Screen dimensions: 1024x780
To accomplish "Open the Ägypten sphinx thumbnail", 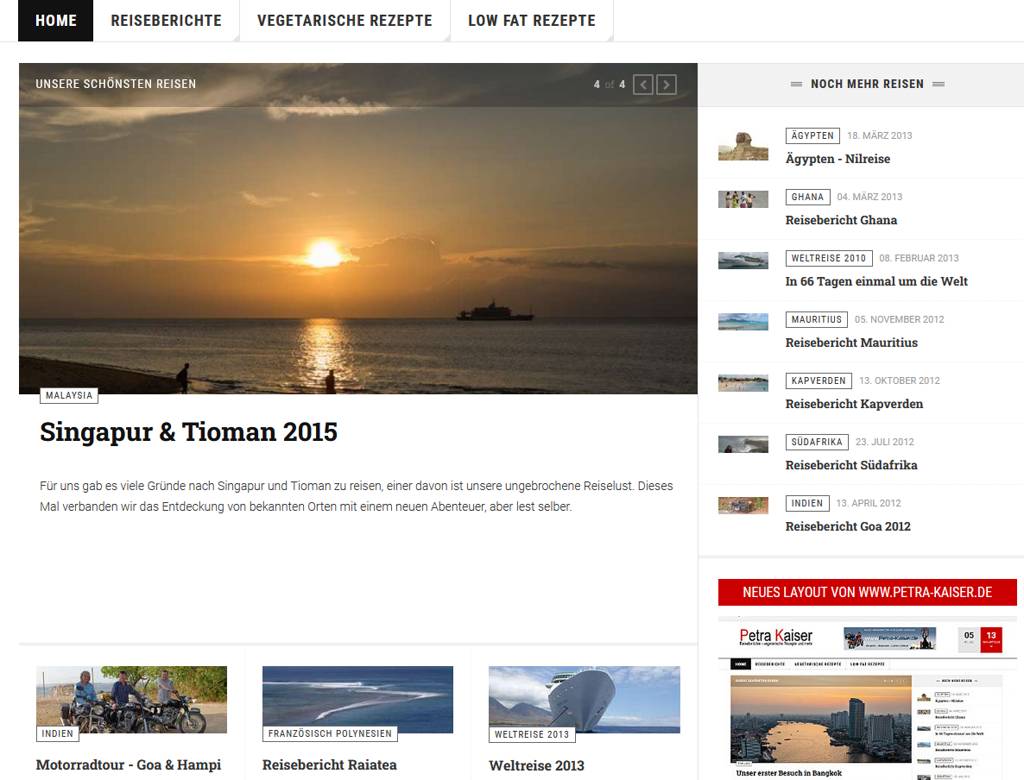I will click(x=743, y=147).
